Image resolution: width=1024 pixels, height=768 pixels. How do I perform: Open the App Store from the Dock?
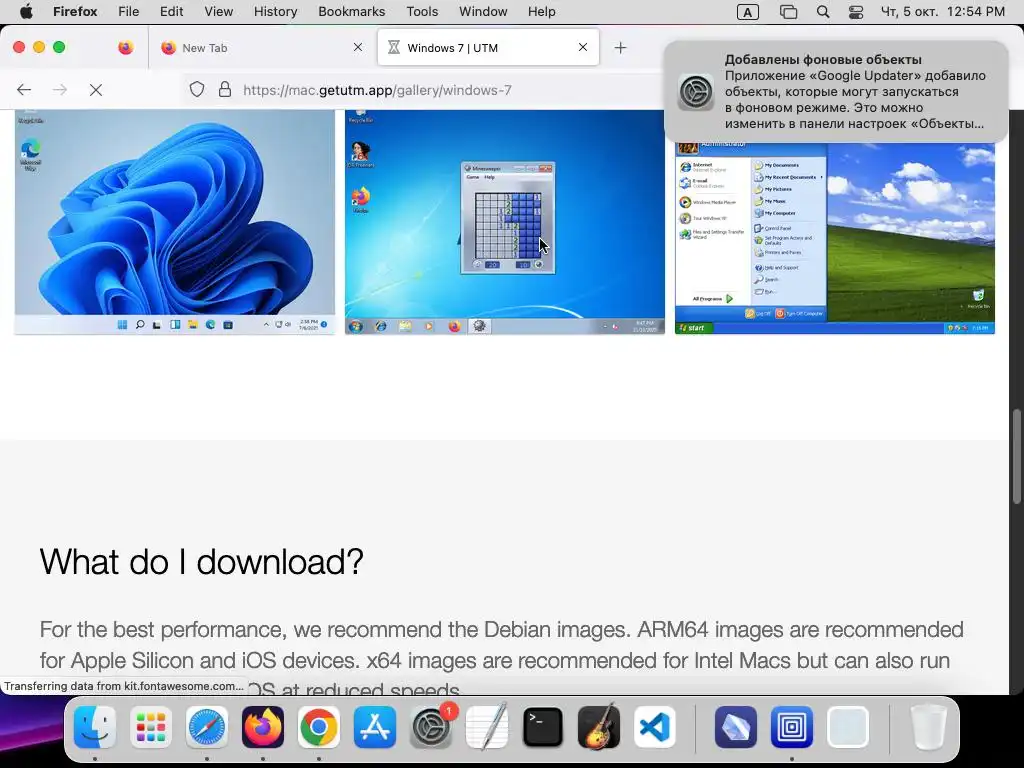[375, 727]
